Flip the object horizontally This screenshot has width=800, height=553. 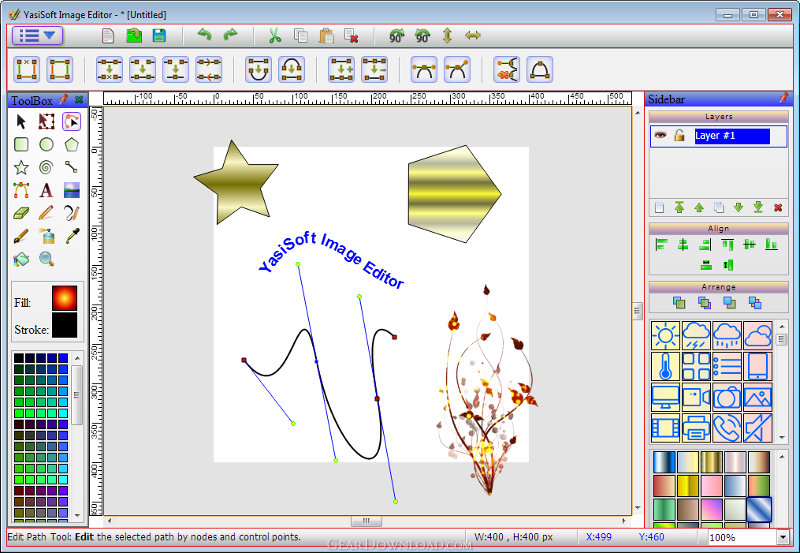[x=473, y=36]
